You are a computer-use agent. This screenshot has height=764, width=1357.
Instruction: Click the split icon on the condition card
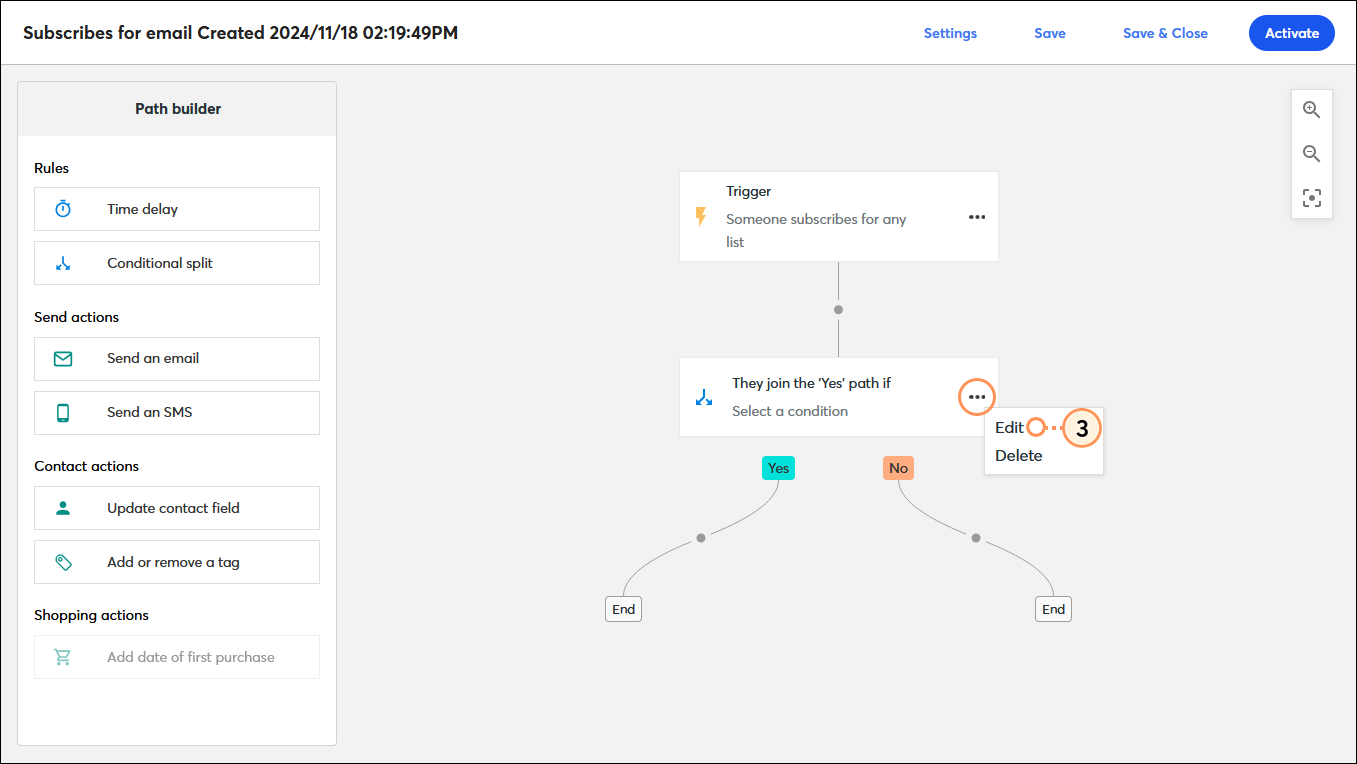[704, 397]
